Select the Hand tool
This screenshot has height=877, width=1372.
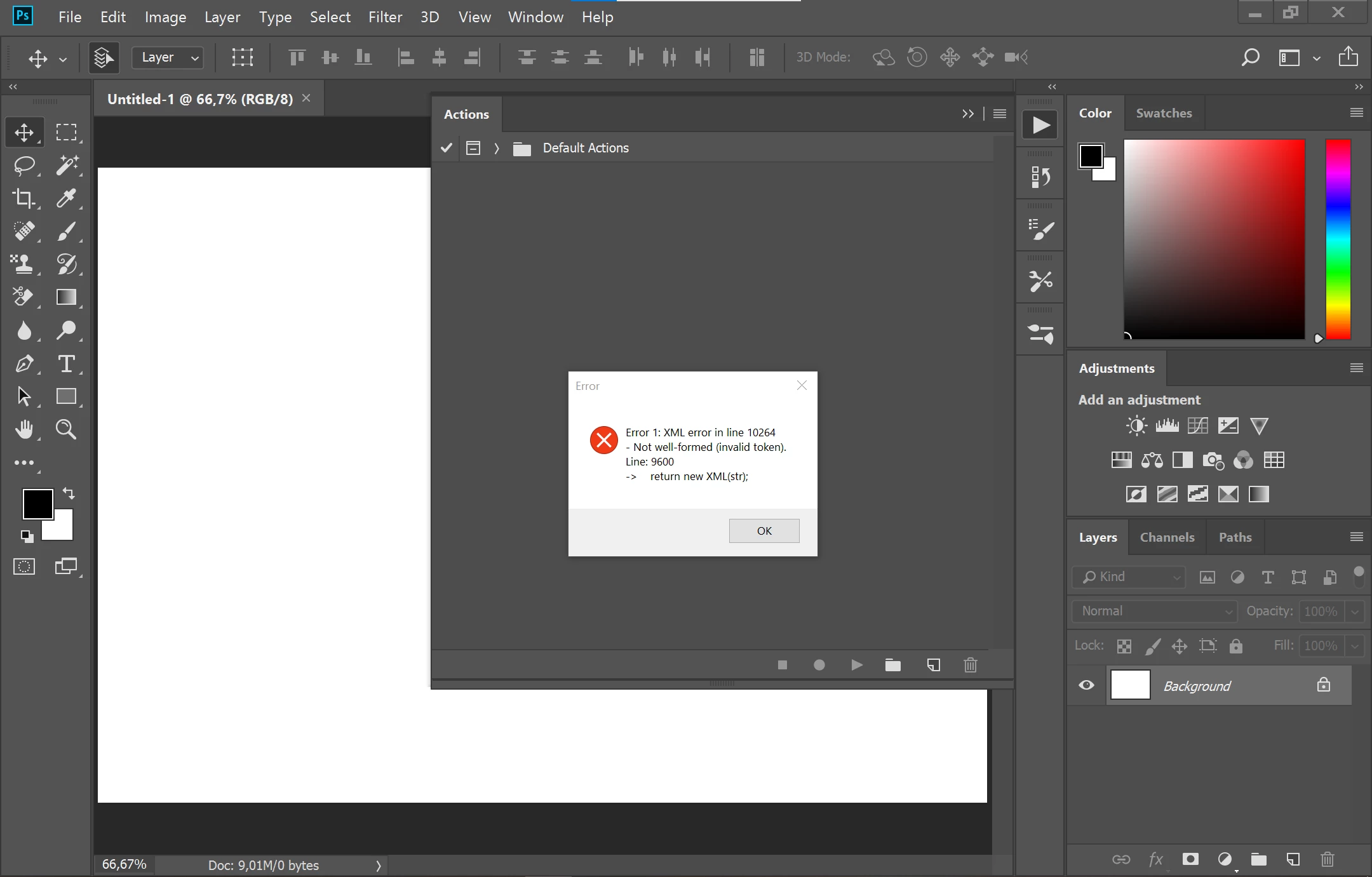coord(24,430)
